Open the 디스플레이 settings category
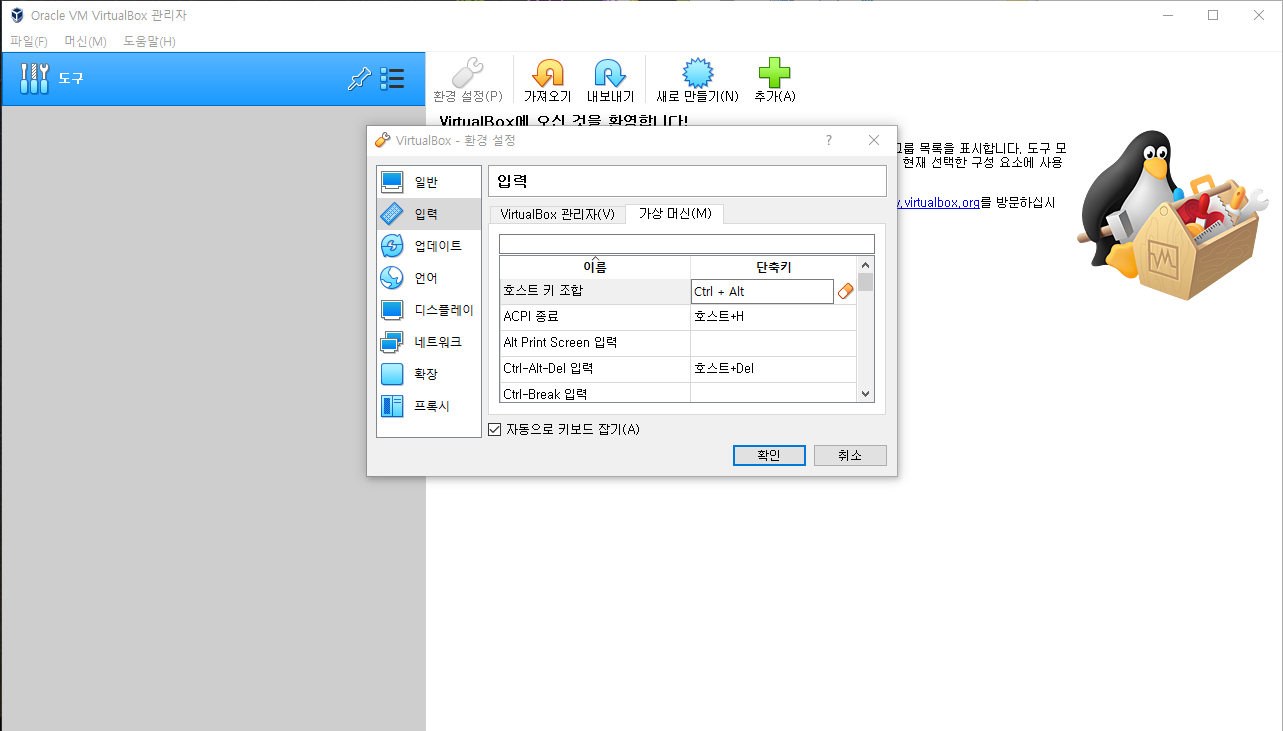Image resolution: width=1283 pixels, height=731 pixels. click(x=428, y=310)
